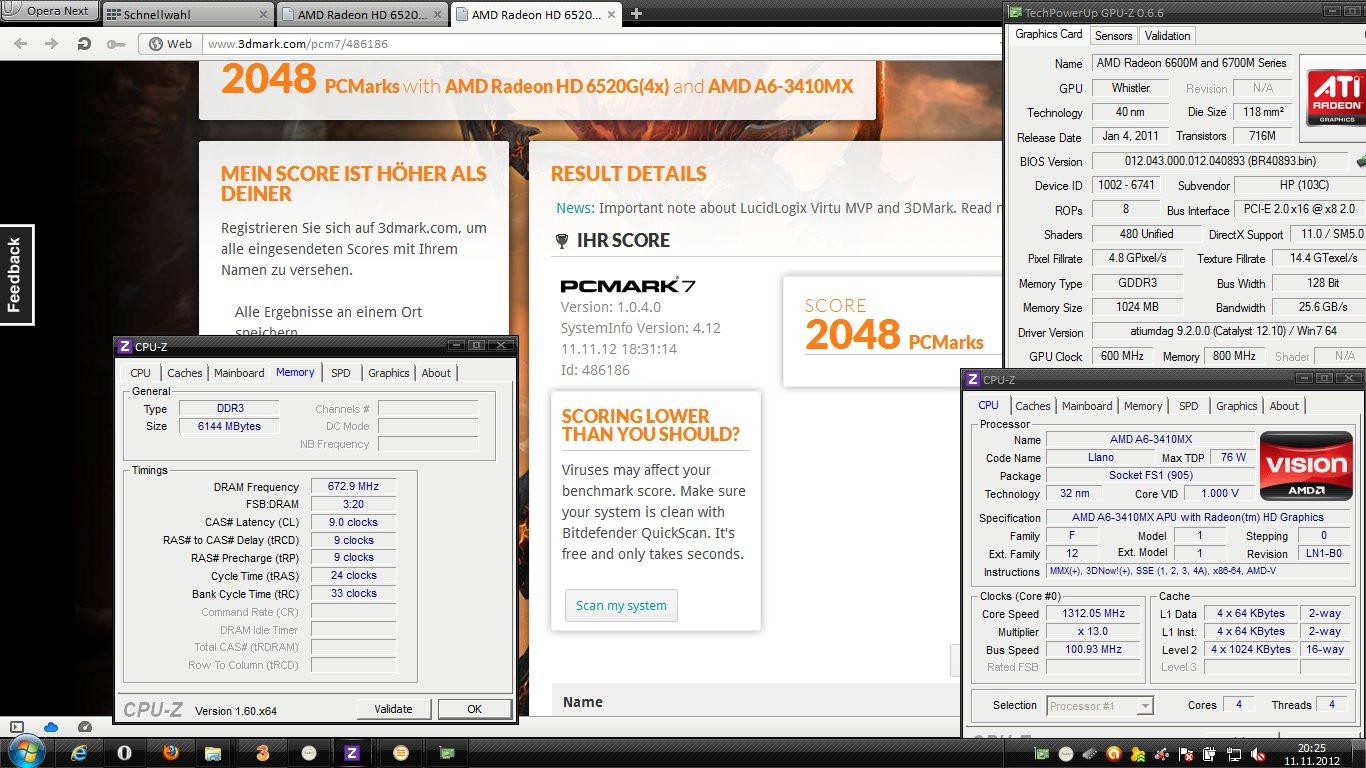Open Windows Explorer folder on taskbar
The height and width of the screenshot is (768, 1366).
point(213,752)
